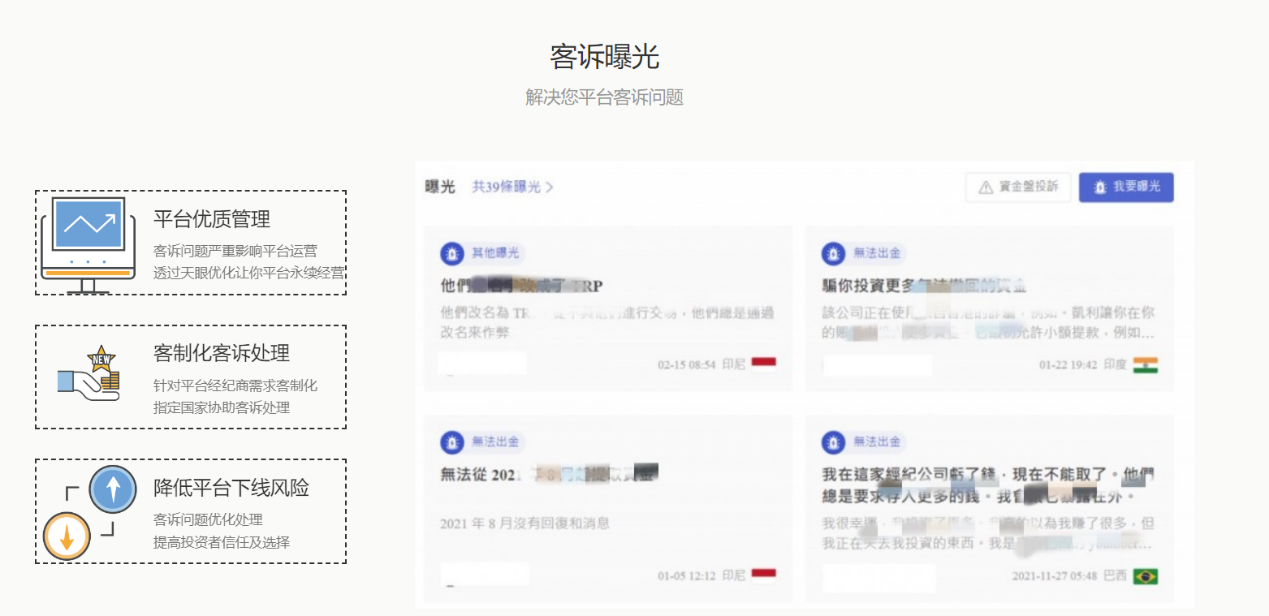
Task: Click the warning triangle icon on 資金盤投訴
Action: pos(984,187)
